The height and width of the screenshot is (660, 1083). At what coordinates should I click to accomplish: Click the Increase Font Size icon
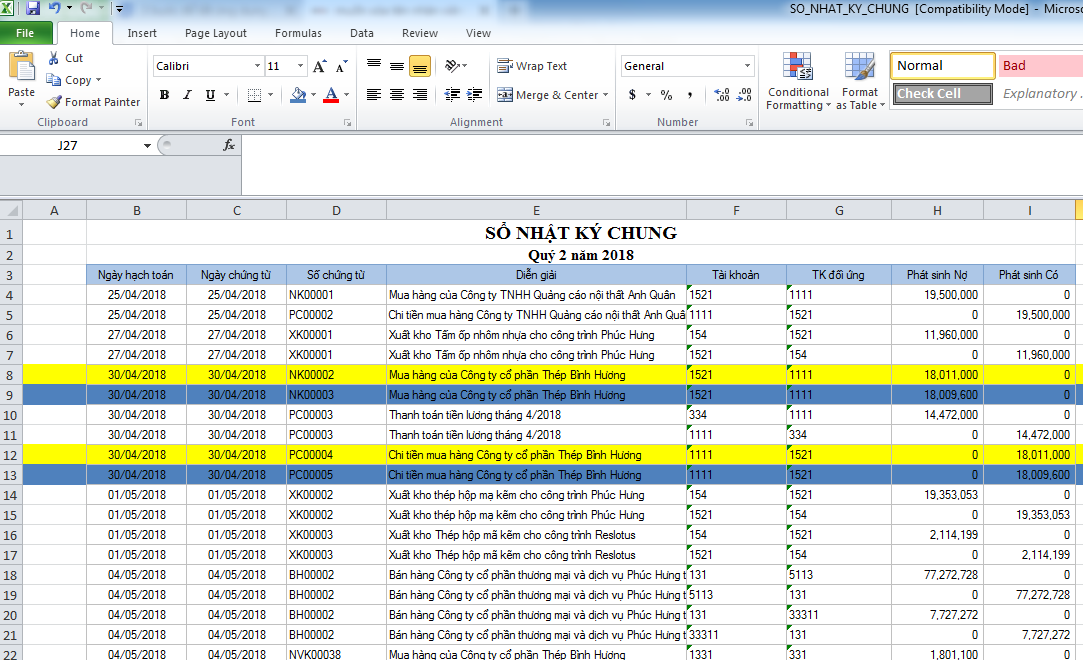tap(319, 67)
